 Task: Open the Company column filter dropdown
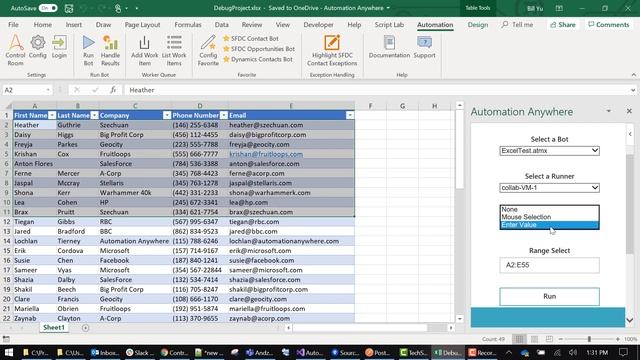click(x=167, y=116)
